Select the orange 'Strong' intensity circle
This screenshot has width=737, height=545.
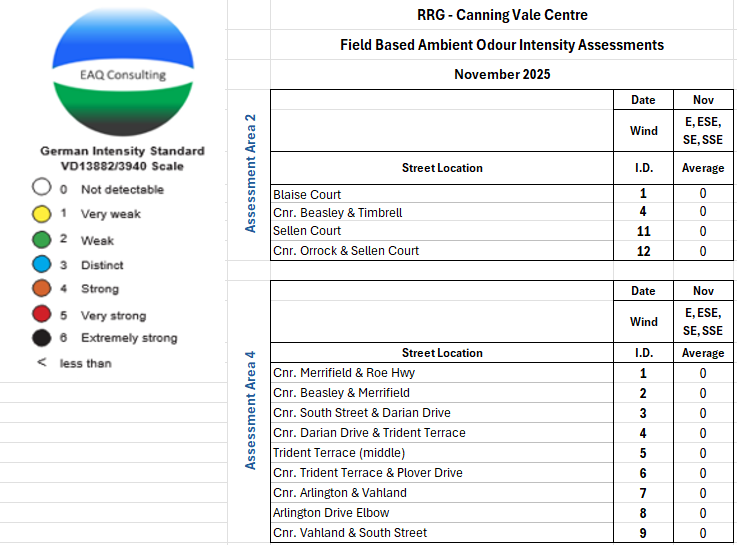(41, 289)
